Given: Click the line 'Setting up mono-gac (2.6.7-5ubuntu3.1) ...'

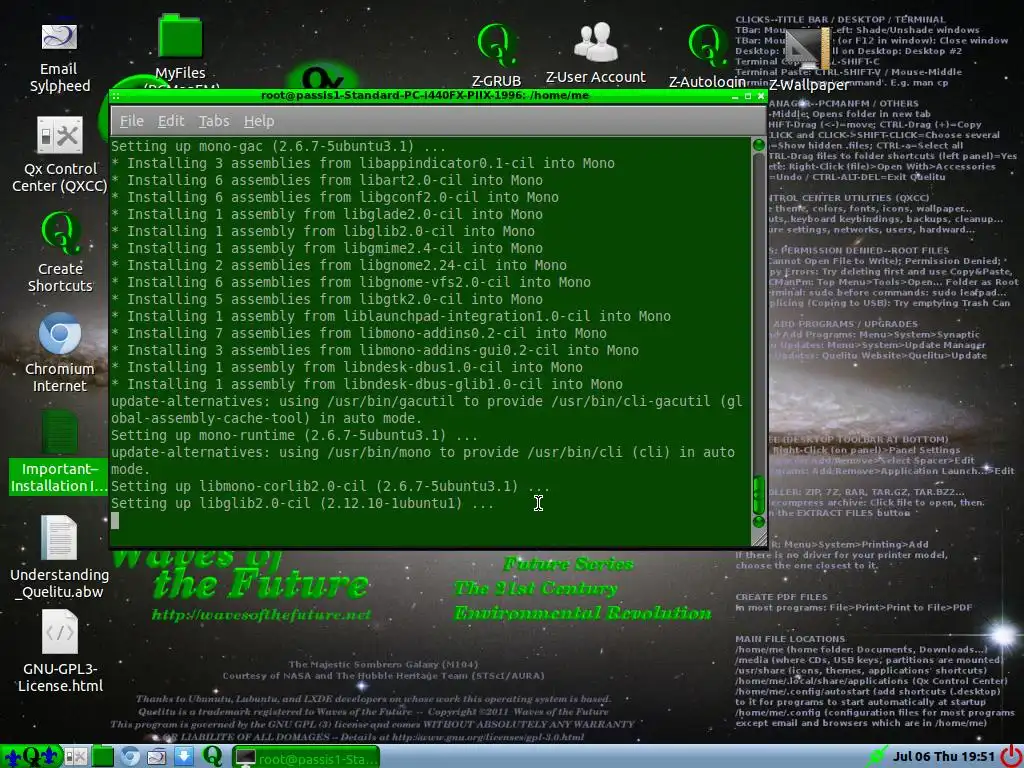Looking at the screenshot, I should tap(279, 146).
